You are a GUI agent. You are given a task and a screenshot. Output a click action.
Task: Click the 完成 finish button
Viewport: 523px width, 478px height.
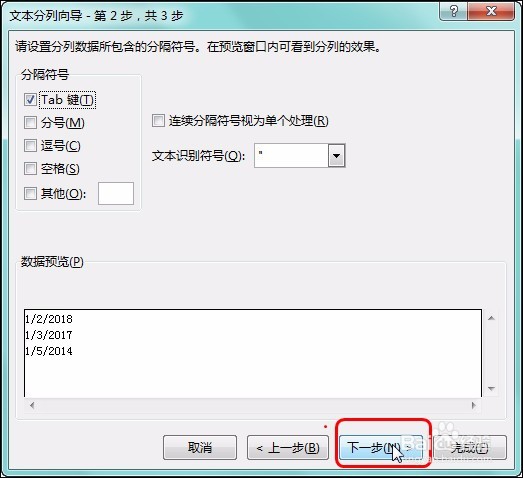tap(470, 447)
